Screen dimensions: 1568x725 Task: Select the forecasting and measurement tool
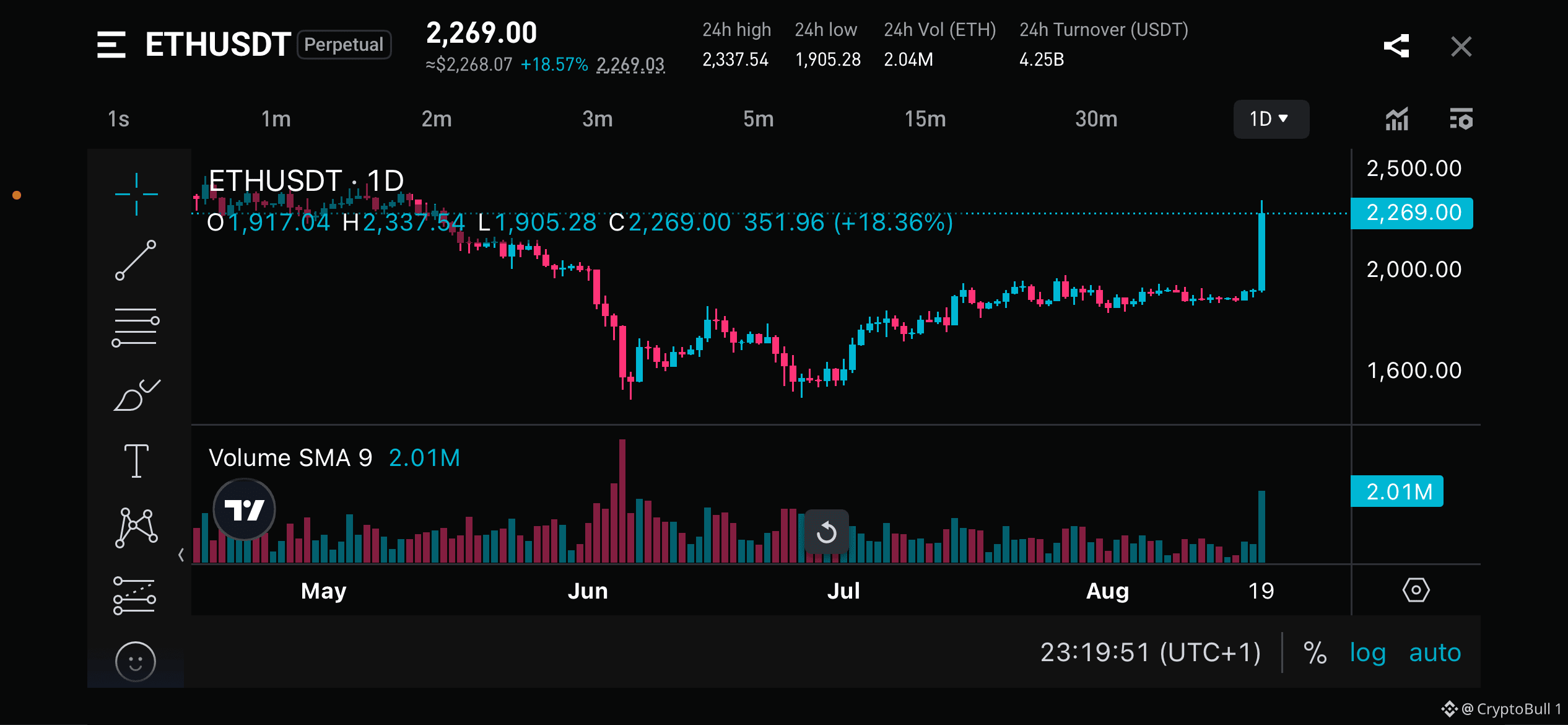(x=134, y=595)
